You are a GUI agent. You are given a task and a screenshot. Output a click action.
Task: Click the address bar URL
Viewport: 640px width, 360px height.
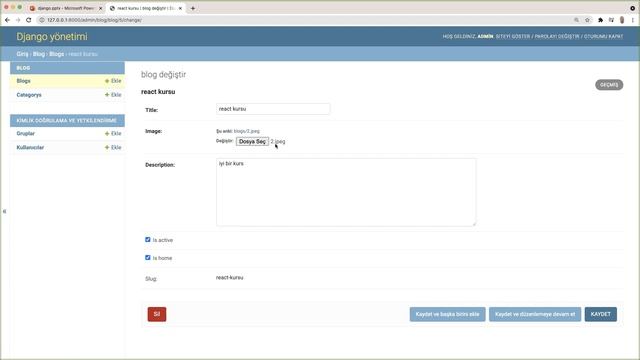(x=94, y=20)
